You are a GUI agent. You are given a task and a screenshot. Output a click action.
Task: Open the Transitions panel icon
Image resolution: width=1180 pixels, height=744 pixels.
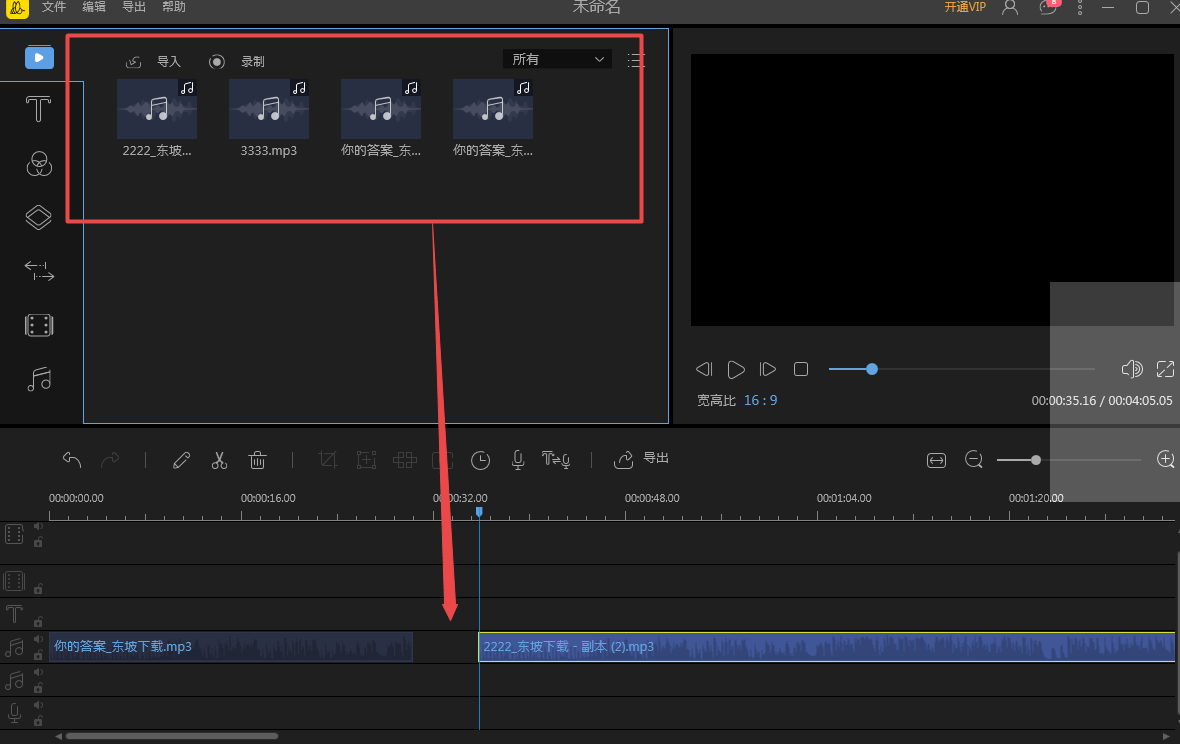point(39,271)
